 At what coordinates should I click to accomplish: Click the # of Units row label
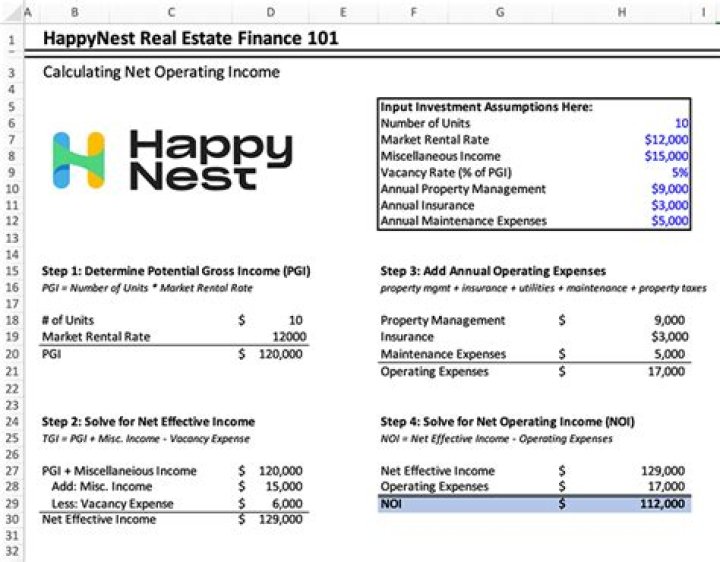point(68,320)
